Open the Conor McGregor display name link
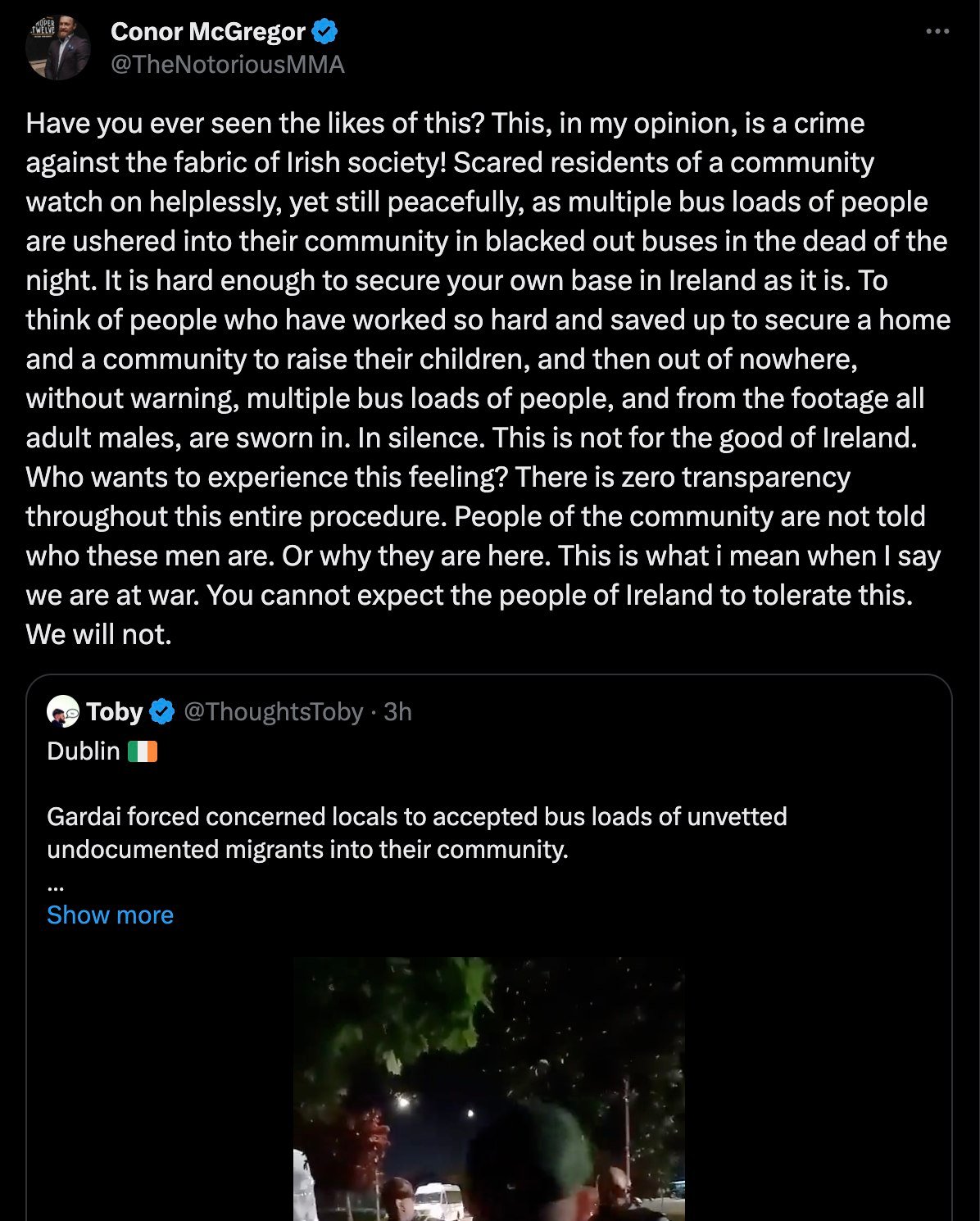Image resolution: width=980 pixels, height=1221 pixels. pyautogui.click(x=207, y=32)
